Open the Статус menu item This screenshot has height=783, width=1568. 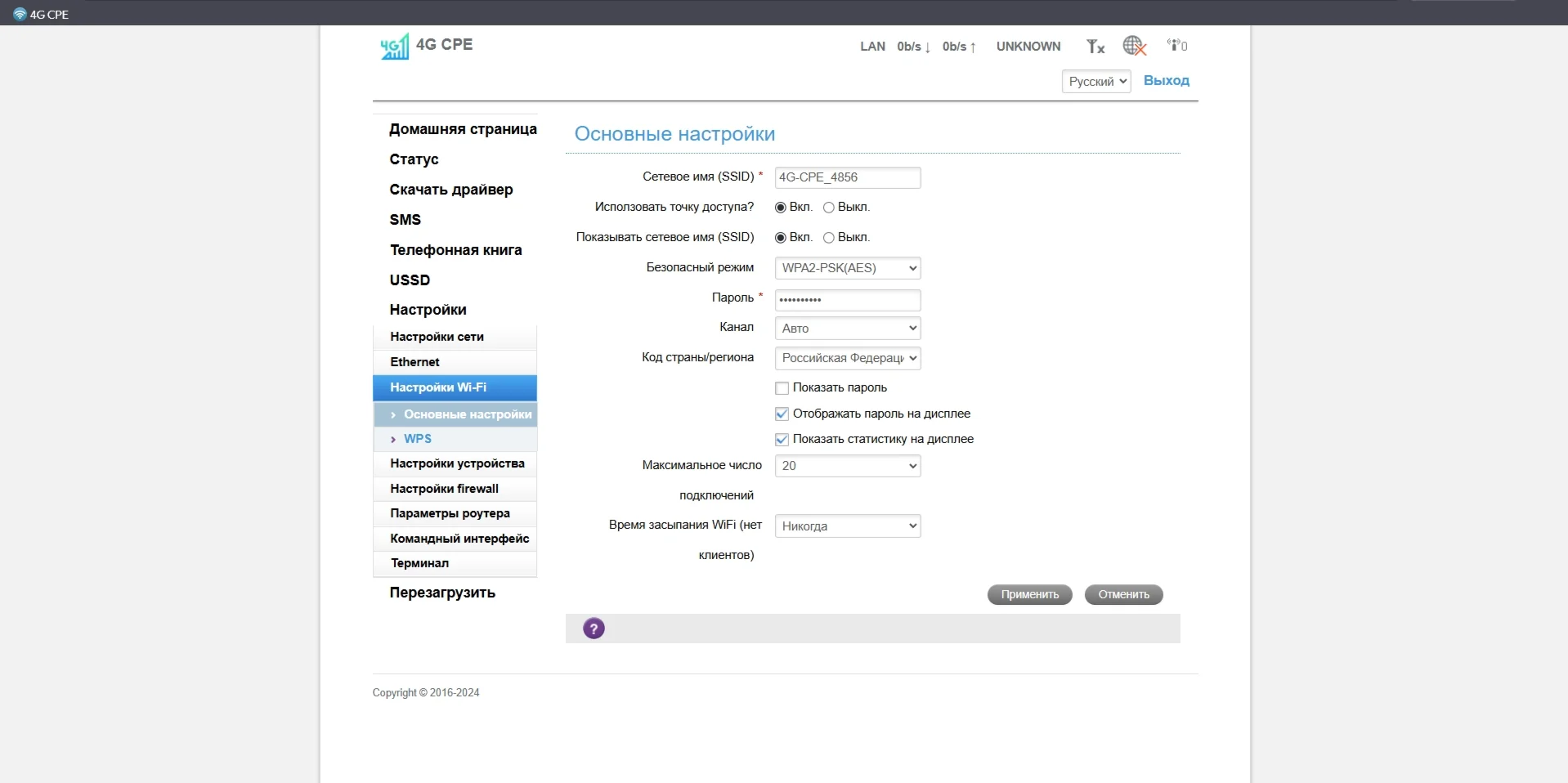[x=414, y=159]
